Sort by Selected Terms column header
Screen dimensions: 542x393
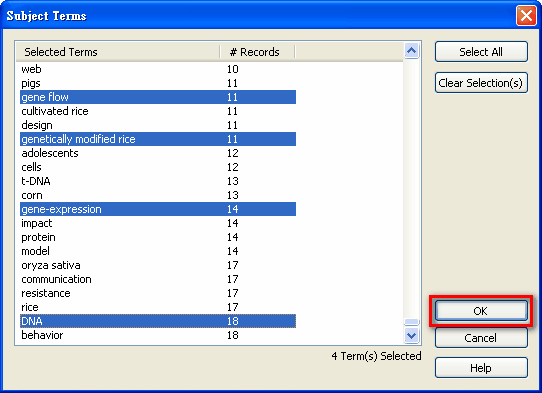[x=118, y=52]
